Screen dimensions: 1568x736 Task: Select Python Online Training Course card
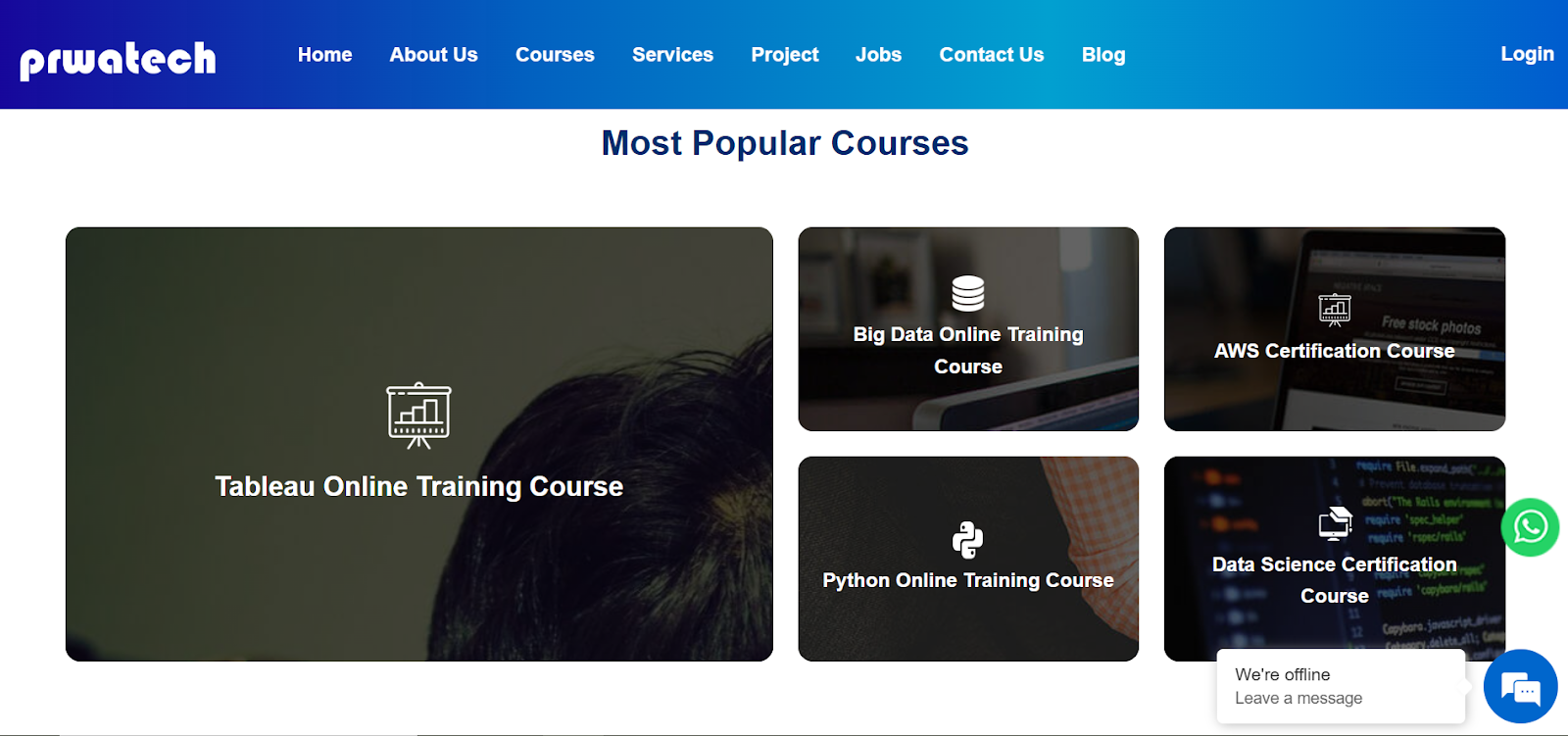[968, 559]
